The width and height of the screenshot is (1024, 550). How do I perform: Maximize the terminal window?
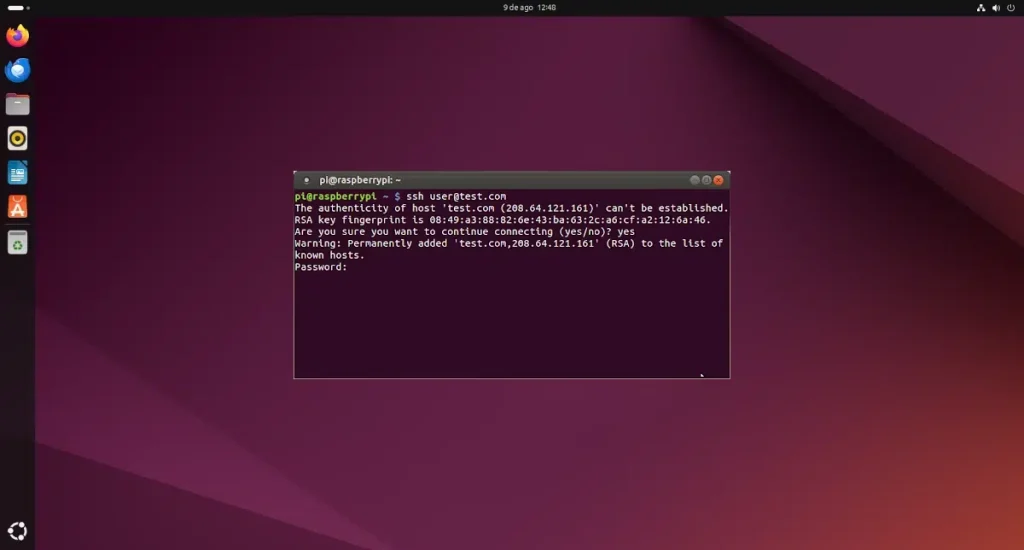click(x=706, y=180)
